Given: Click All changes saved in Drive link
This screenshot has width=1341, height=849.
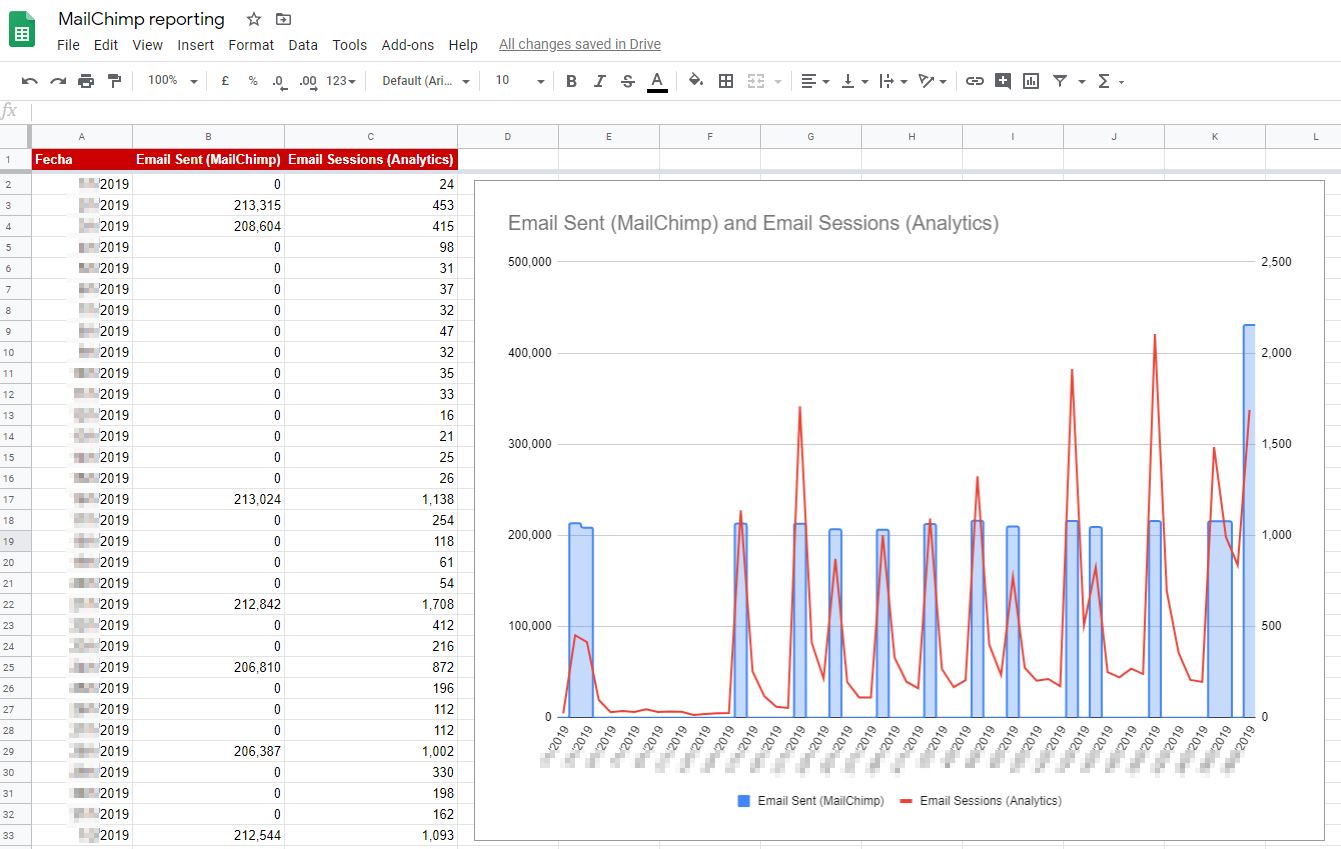Looking at the screenshot, I should click(580, 45).
